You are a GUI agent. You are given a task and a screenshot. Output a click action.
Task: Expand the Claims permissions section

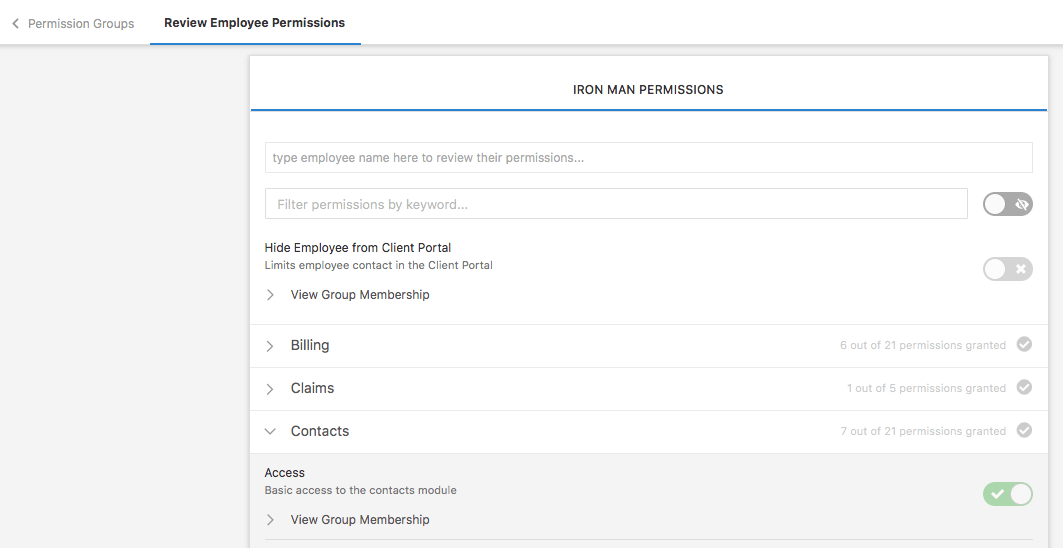click(270, 389)
